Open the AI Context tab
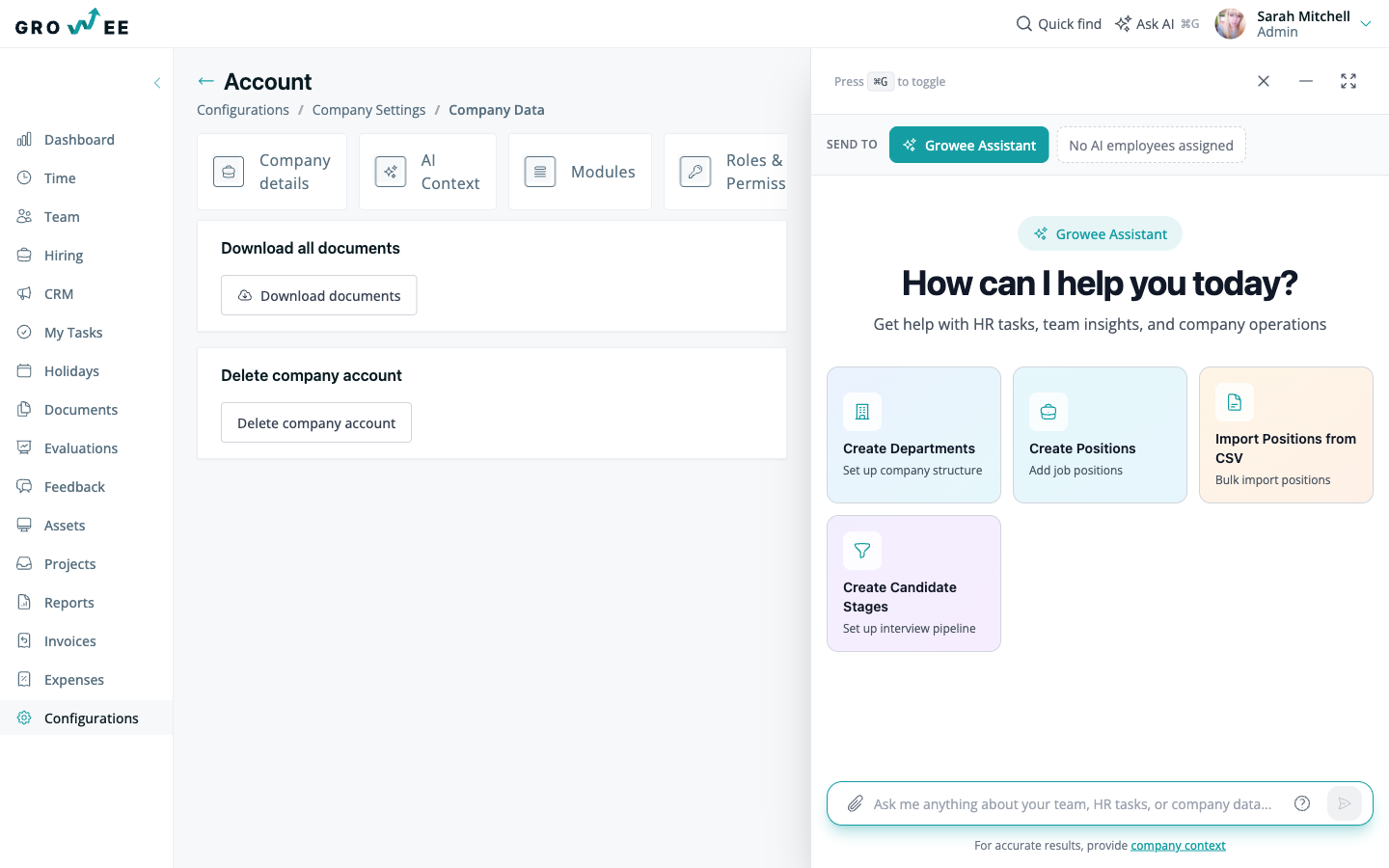This screenshot has width=1389, height=868. pos(427,172)
